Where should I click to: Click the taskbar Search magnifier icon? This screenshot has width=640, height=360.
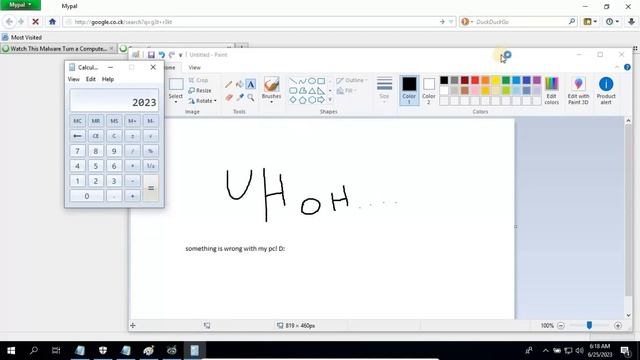click(x=33, y=350)
